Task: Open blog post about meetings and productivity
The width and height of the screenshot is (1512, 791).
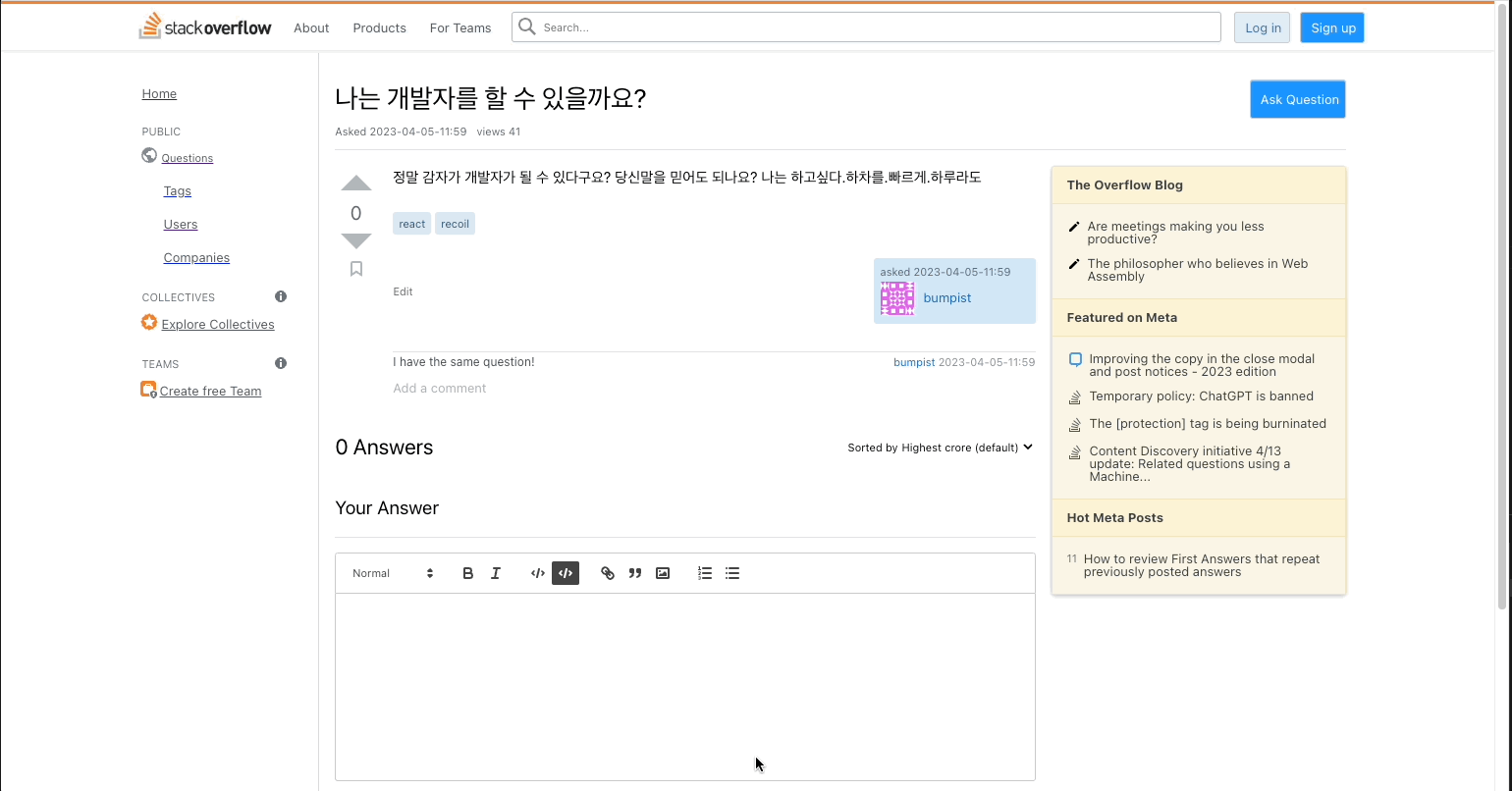Action: (x=1175, y=233)
